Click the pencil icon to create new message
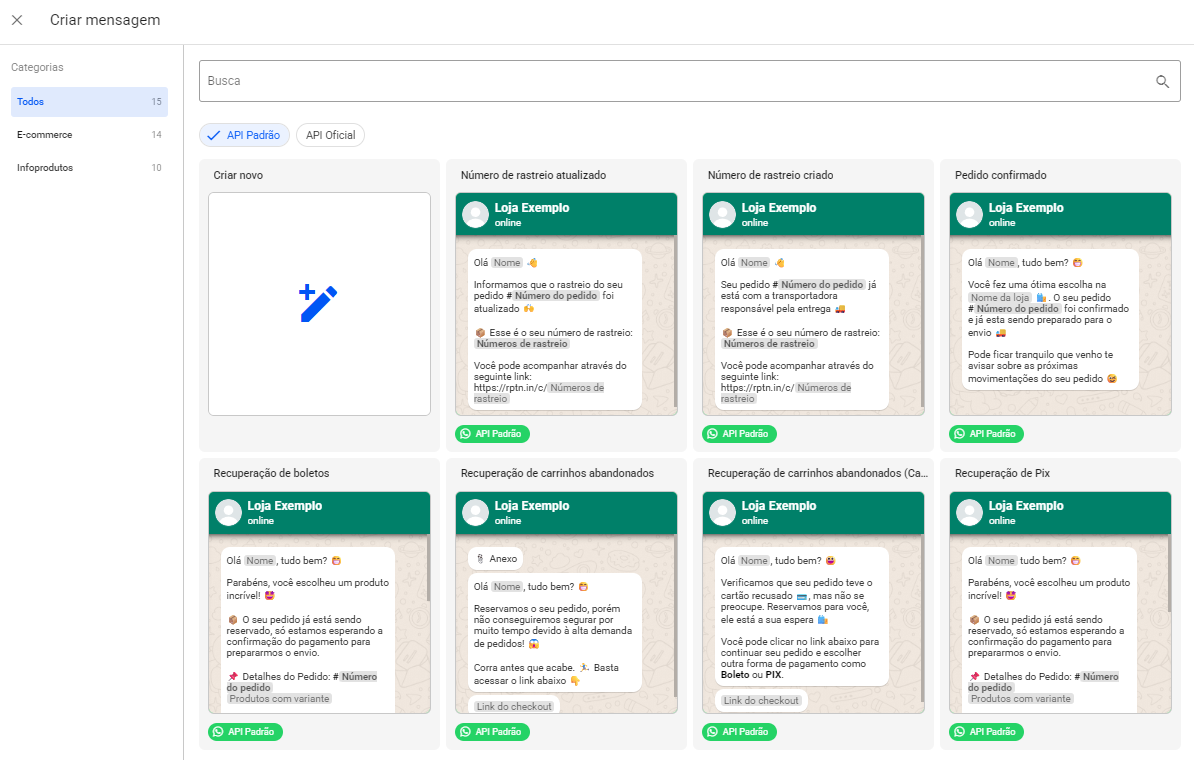The image size is (1194, 760). click(x=319, y=304)
